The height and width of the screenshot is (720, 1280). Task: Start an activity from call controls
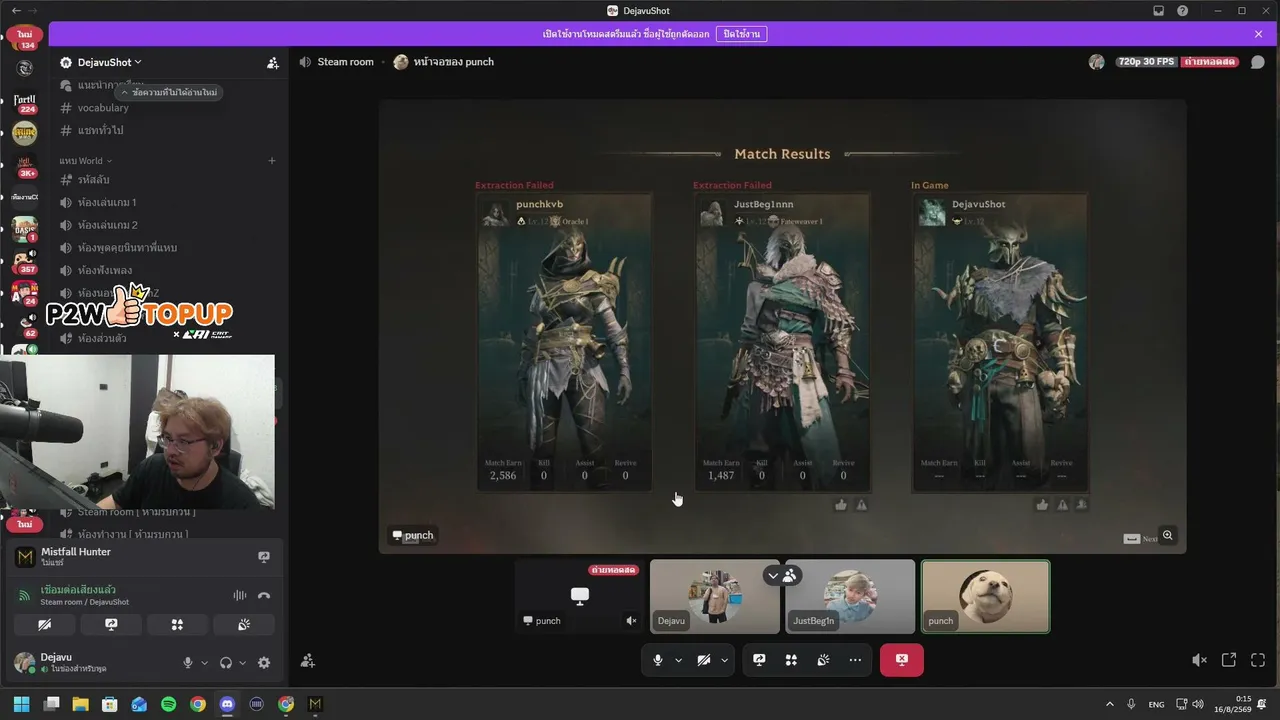791,660
